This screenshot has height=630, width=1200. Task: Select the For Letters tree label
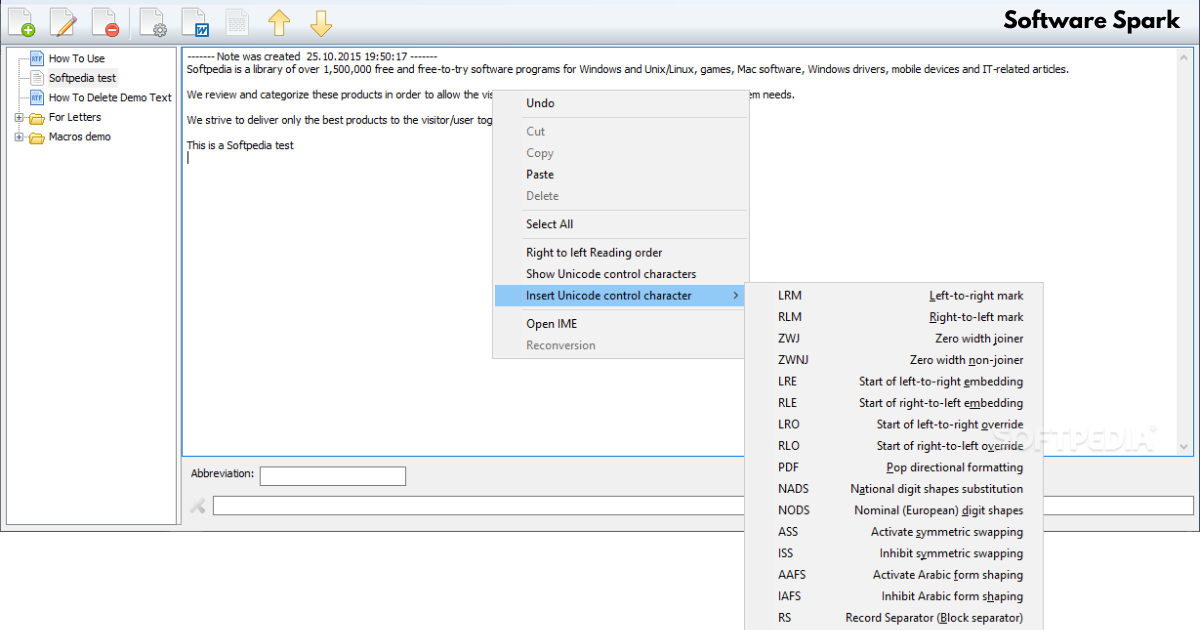[75, 117]
